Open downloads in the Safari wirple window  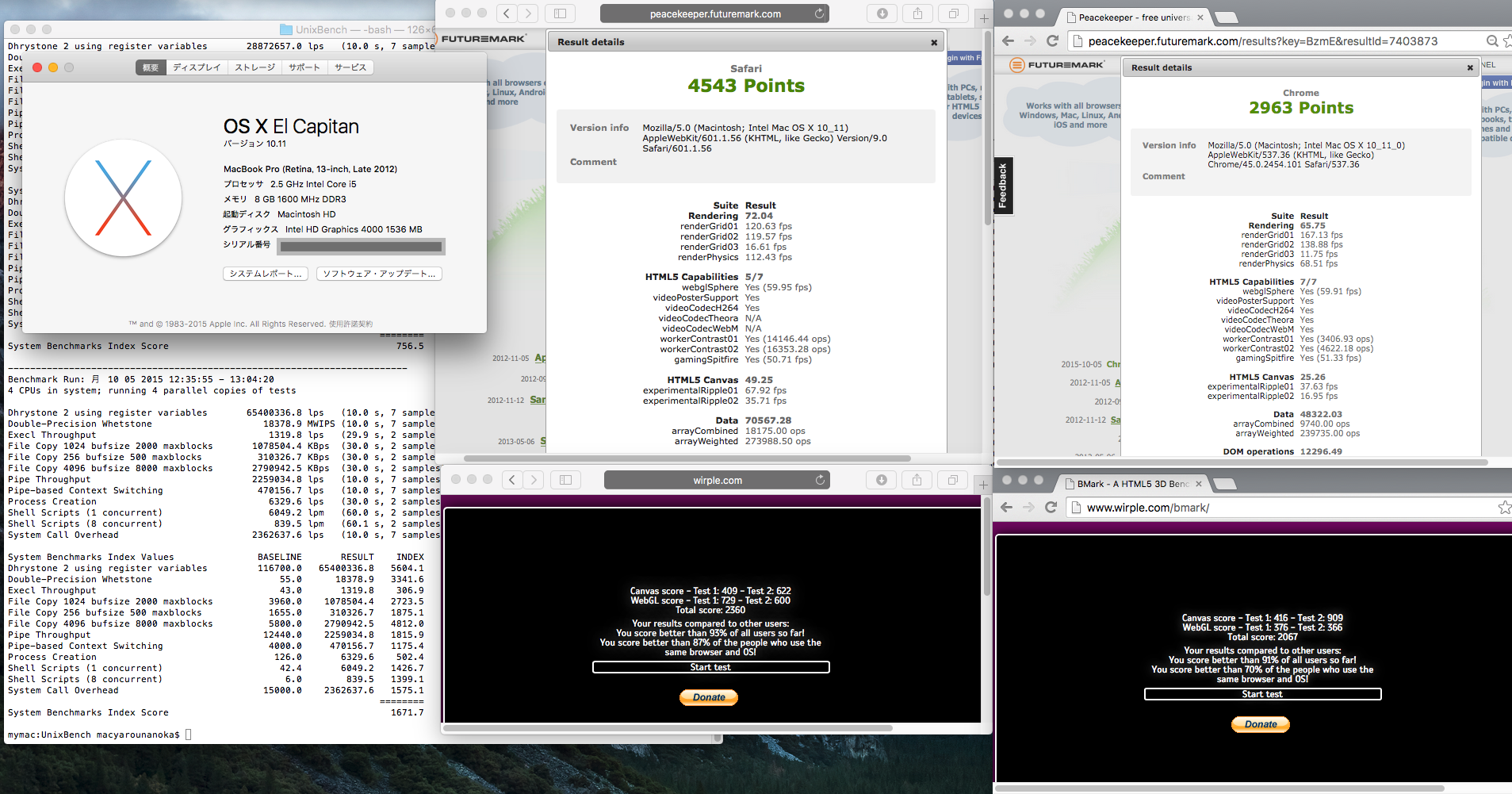tap(881, 480)
